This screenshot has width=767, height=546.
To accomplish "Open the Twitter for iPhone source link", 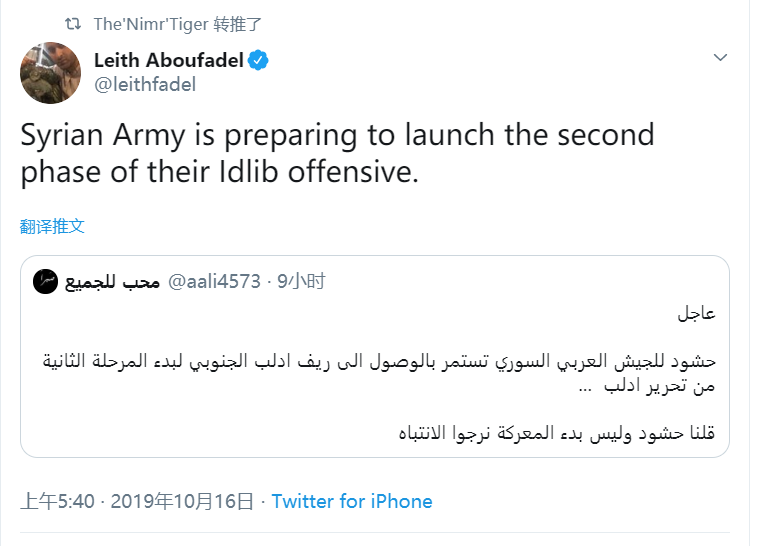I will (352, 501).
